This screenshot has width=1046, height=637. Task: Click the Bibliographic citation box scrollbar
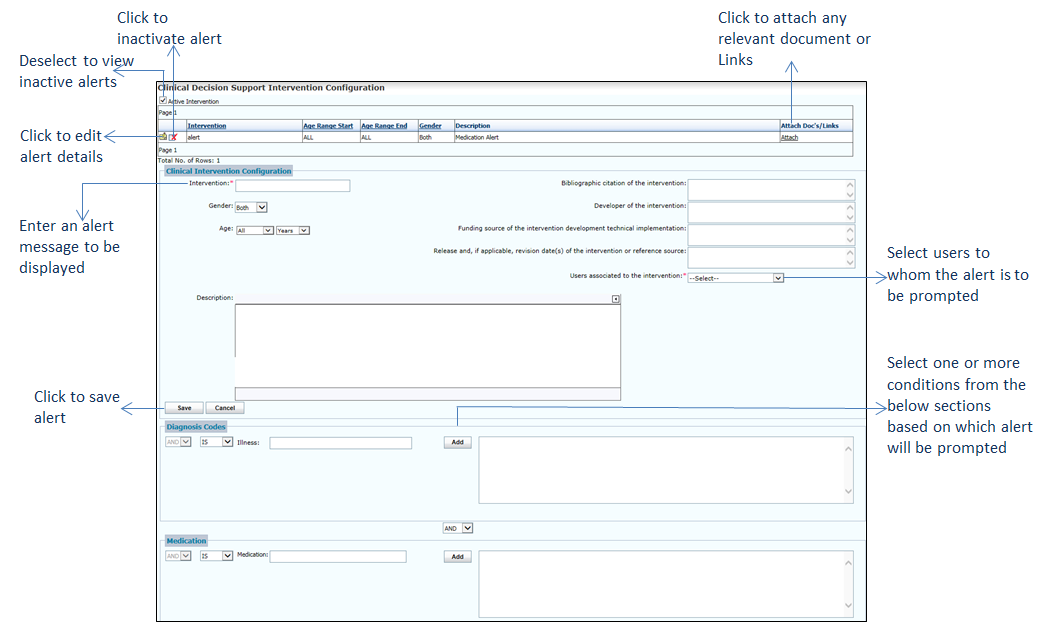(850, 189)
